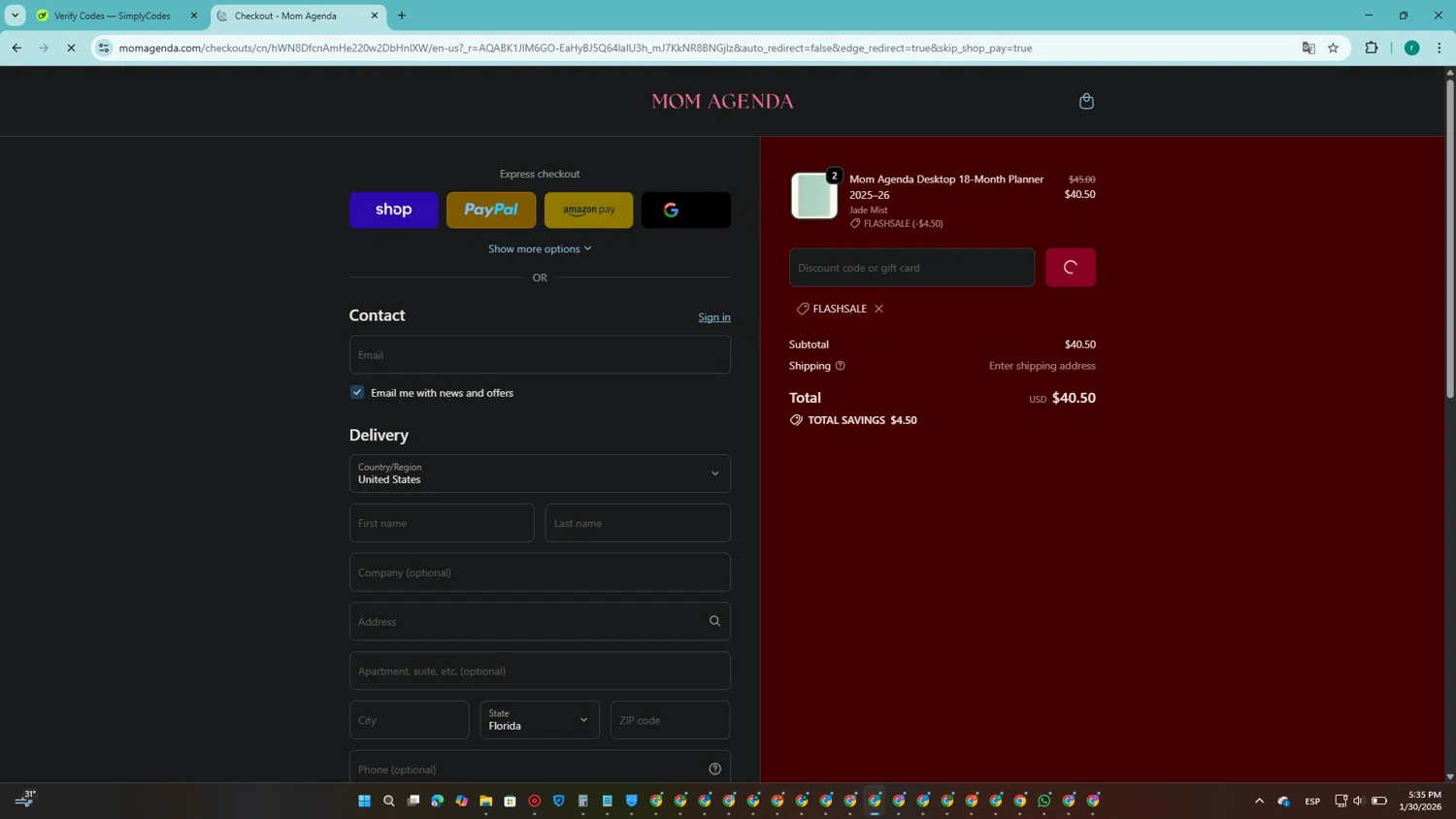This screenshot has width=1456, height=819.
Task: Open the weather widget on the taskbar
Action: [x=25, y=799]
